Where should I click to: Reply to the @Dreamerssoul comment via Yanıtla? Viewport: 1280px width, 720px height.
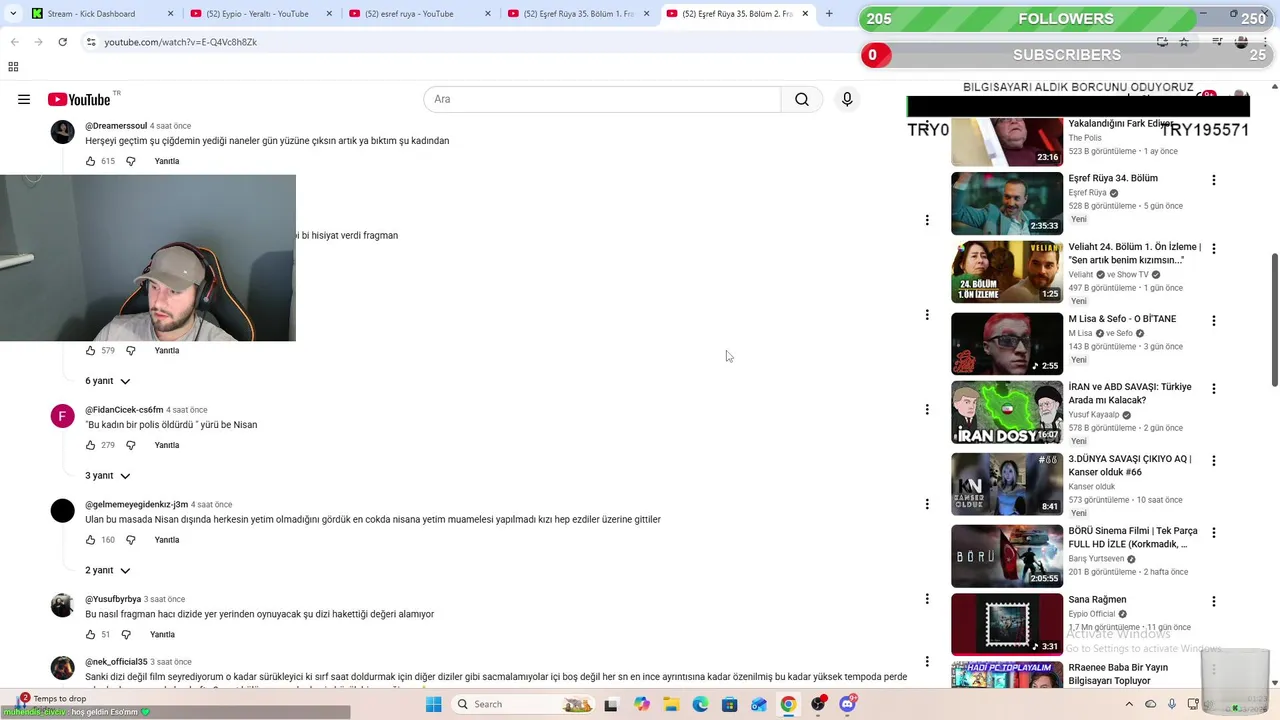(x=167, y=161)
